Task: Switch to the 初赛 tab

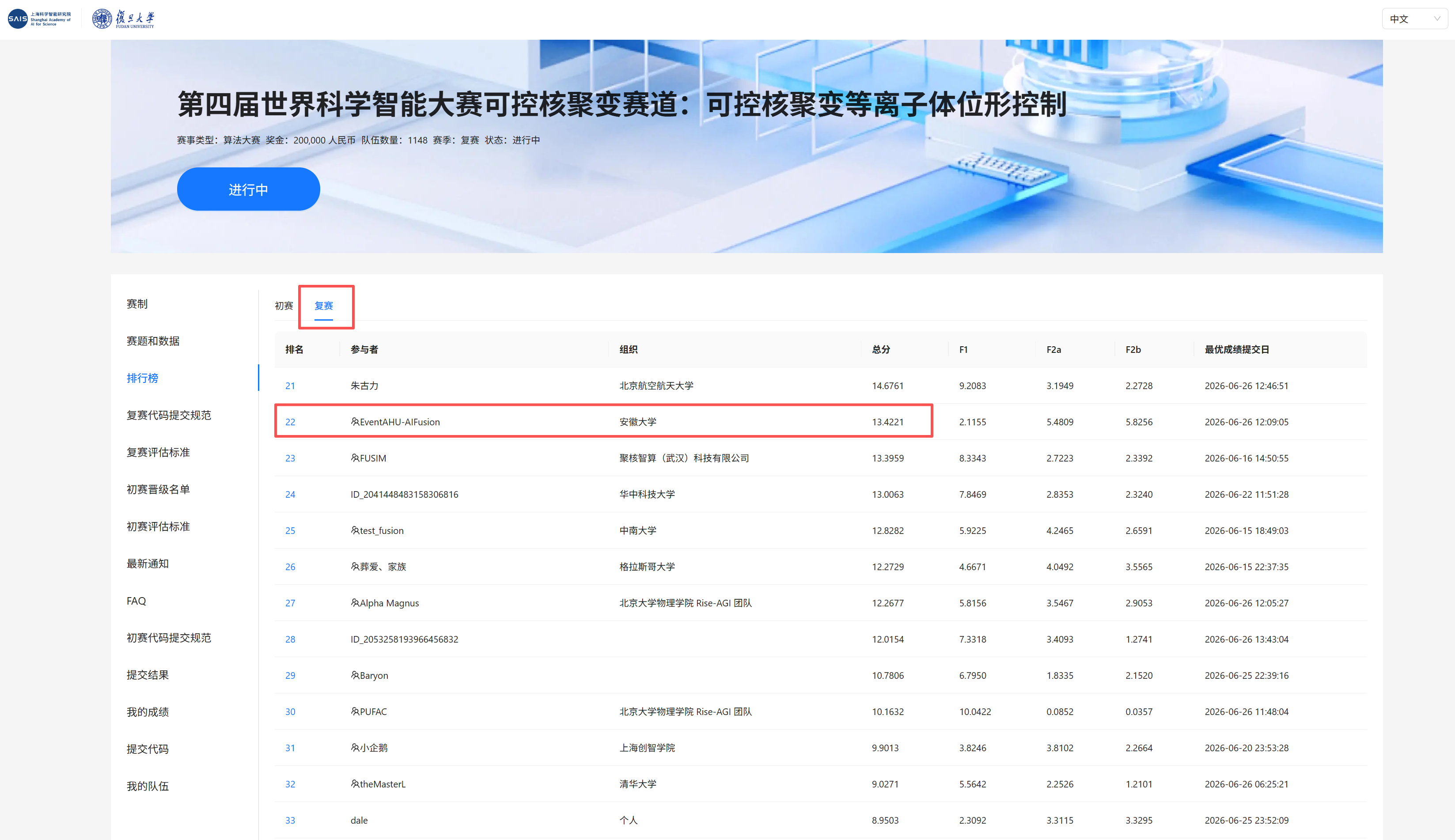Action: coord(284,306)
